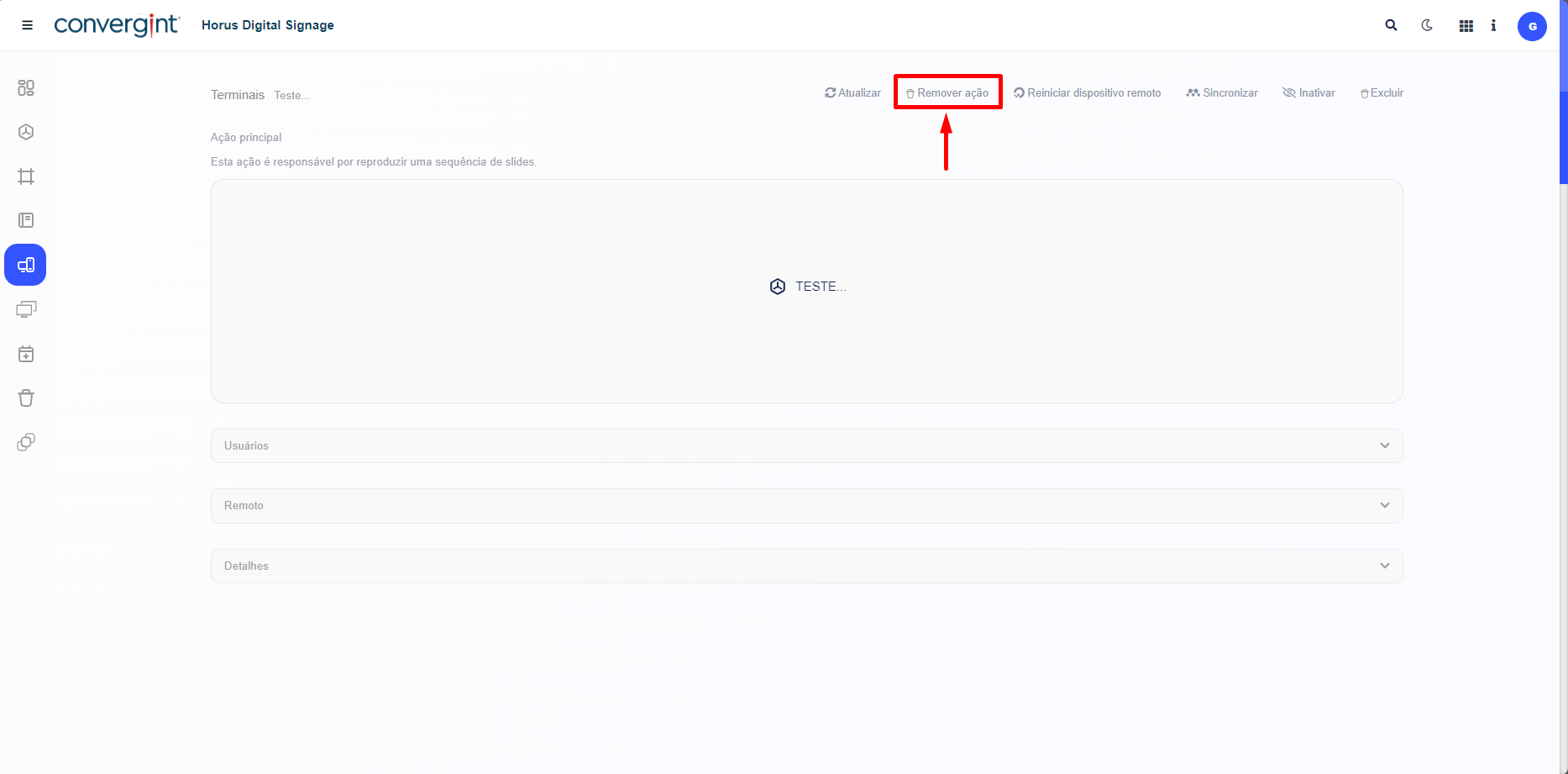The height and width of the screenshot is (774, 1568).
Task: Expand the Remoto section
Action: [806, 505]
